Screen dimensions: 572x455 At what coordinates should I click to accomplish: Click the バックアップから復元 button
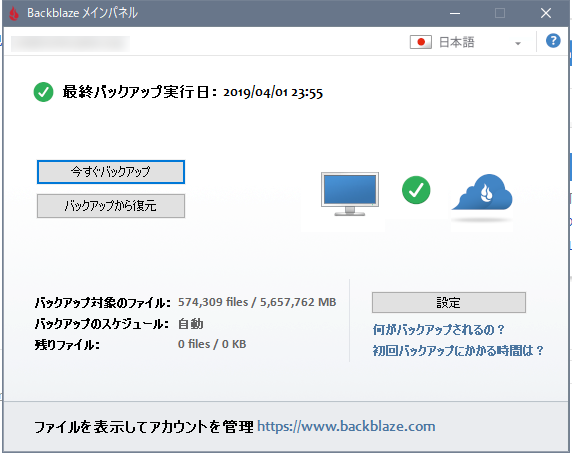tap(111, 206)
